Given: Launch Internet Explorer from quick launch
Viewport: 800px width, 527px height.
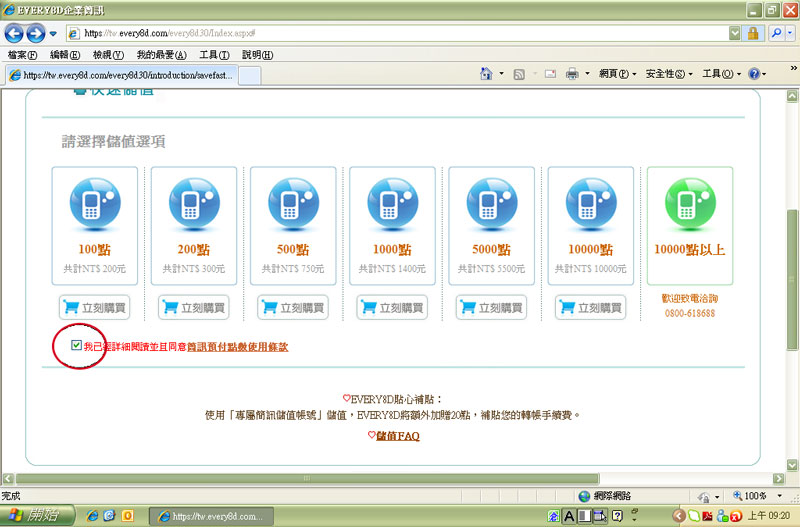Looking at the screenshot, I should pos(92,515).
